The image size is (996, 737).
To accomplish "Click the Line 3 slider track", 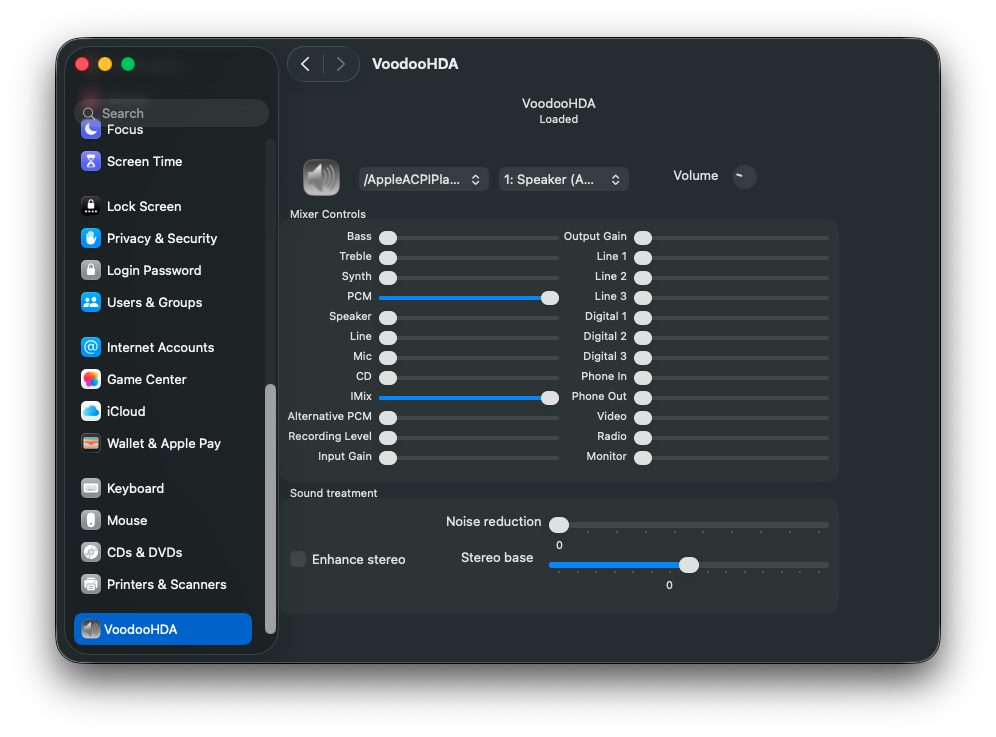I will [732, 297].
